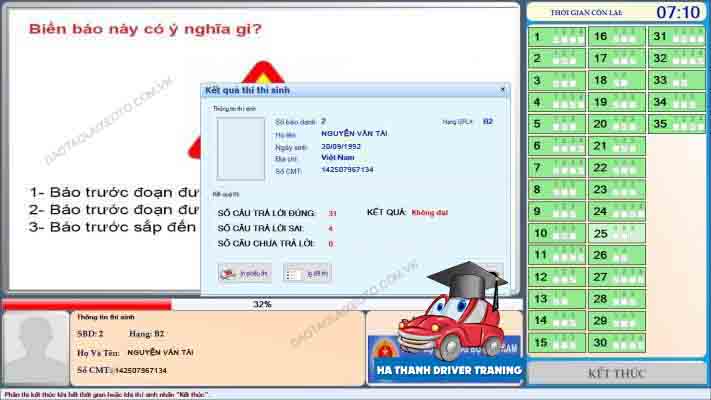Click the 32% progress bar
Image resolution: width=711 pixels, height=400 pixels.
point(261,304)
